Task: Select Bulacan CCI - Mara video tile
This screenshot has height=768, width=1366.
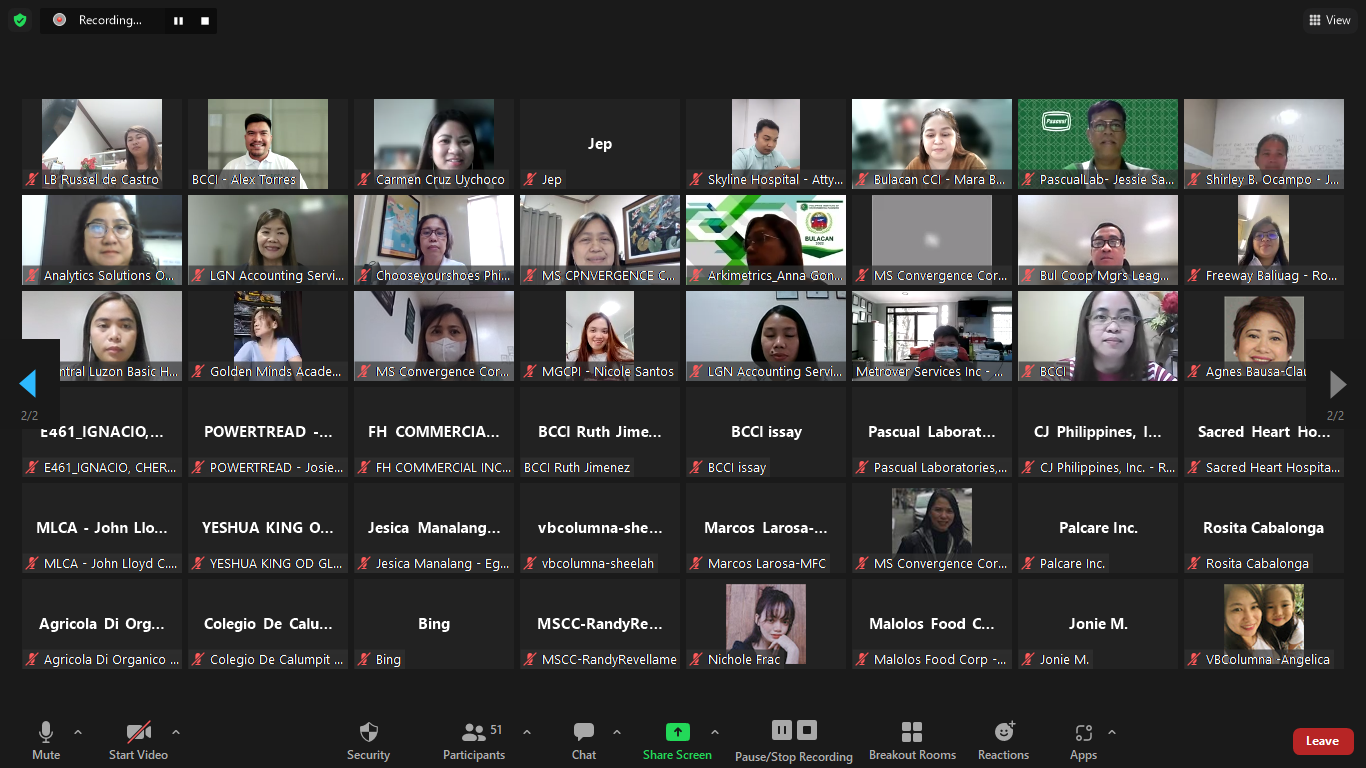Action: [x=932, y=144]
